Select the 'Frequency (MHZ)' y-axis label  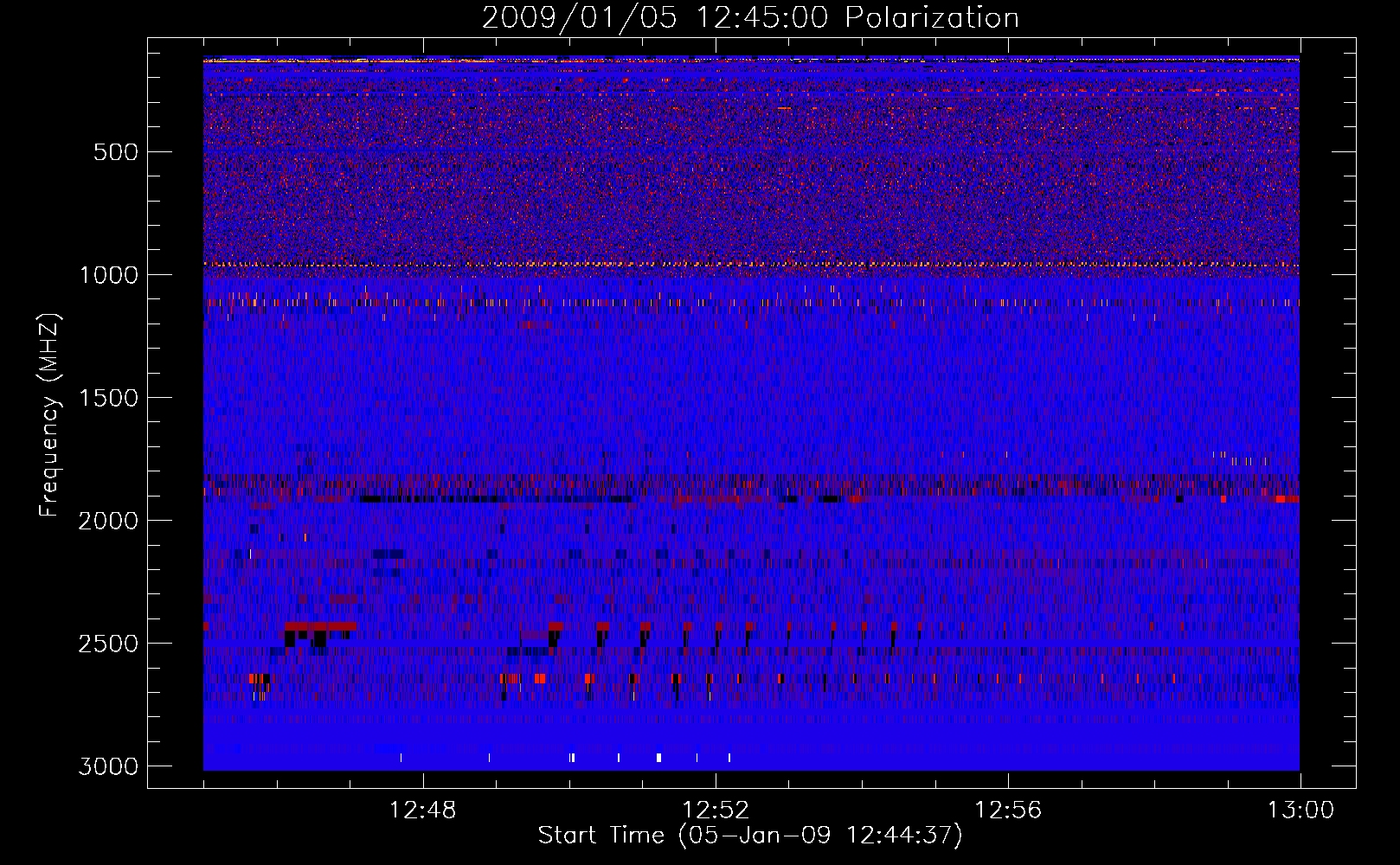point(49,415)
